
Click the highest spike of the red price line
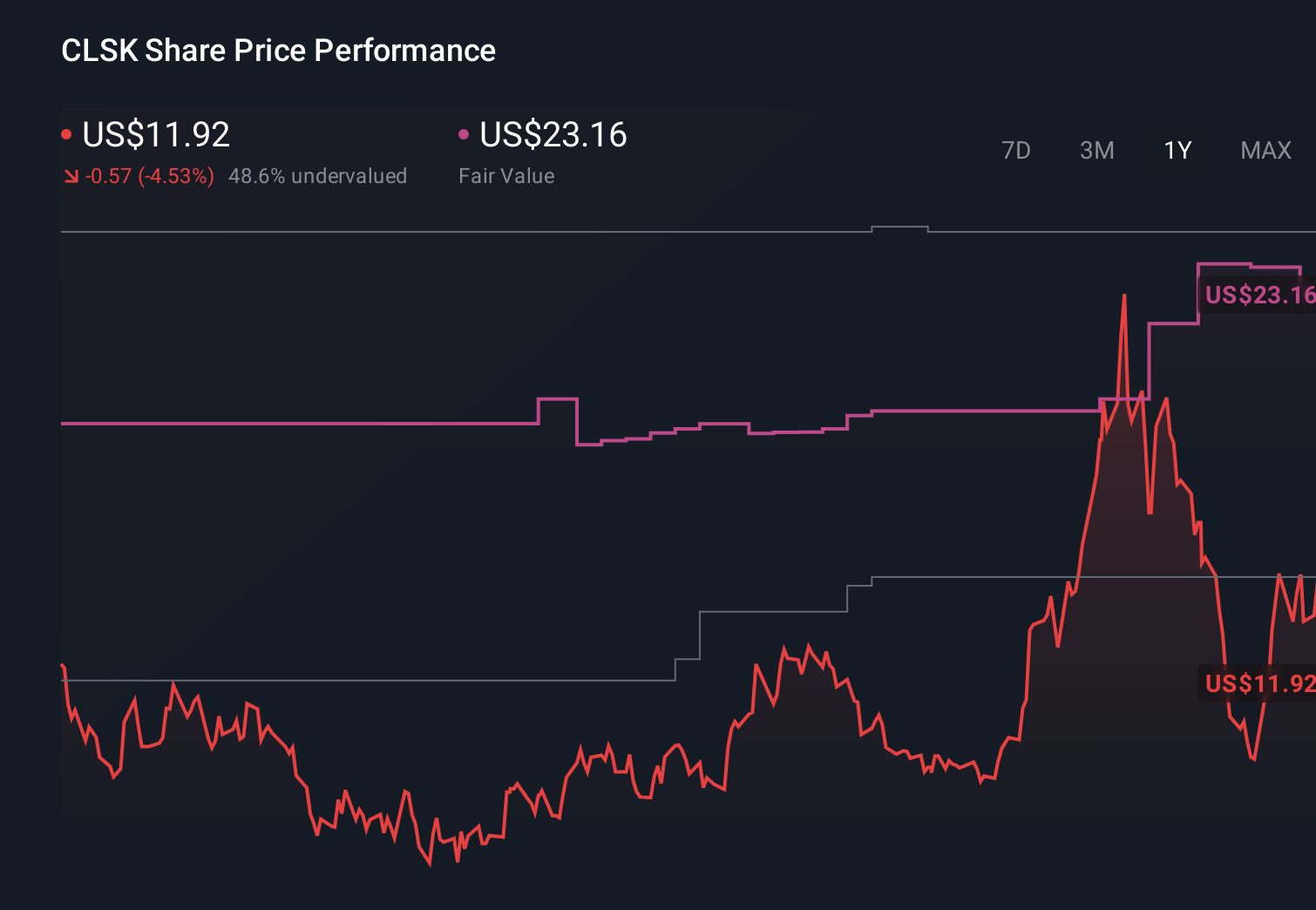click(1124, 297)
